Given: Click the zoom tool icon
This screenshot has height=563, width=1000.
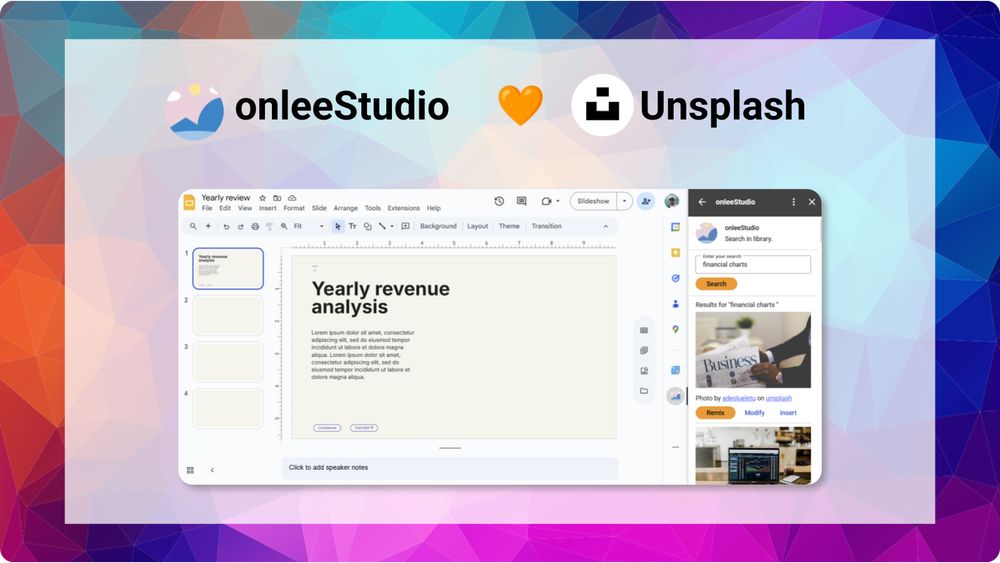Looking at the screenshot, I should click(x=284, y=226).
